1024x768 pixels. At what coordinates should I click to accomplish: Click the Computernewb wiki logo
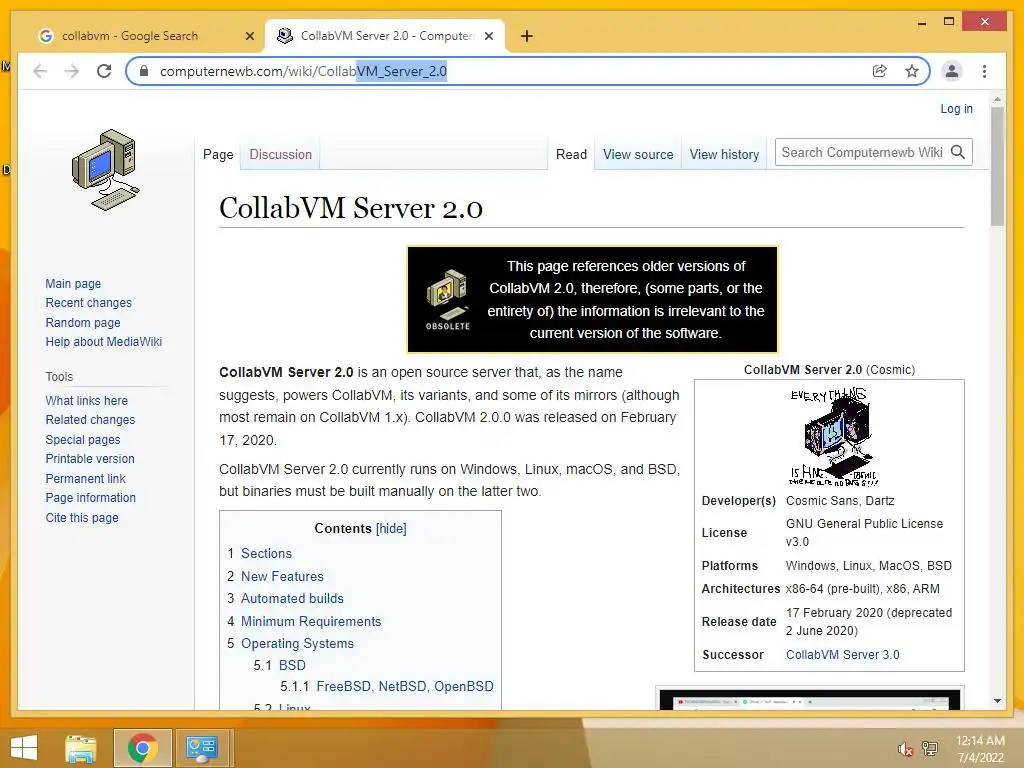[105, 170]
